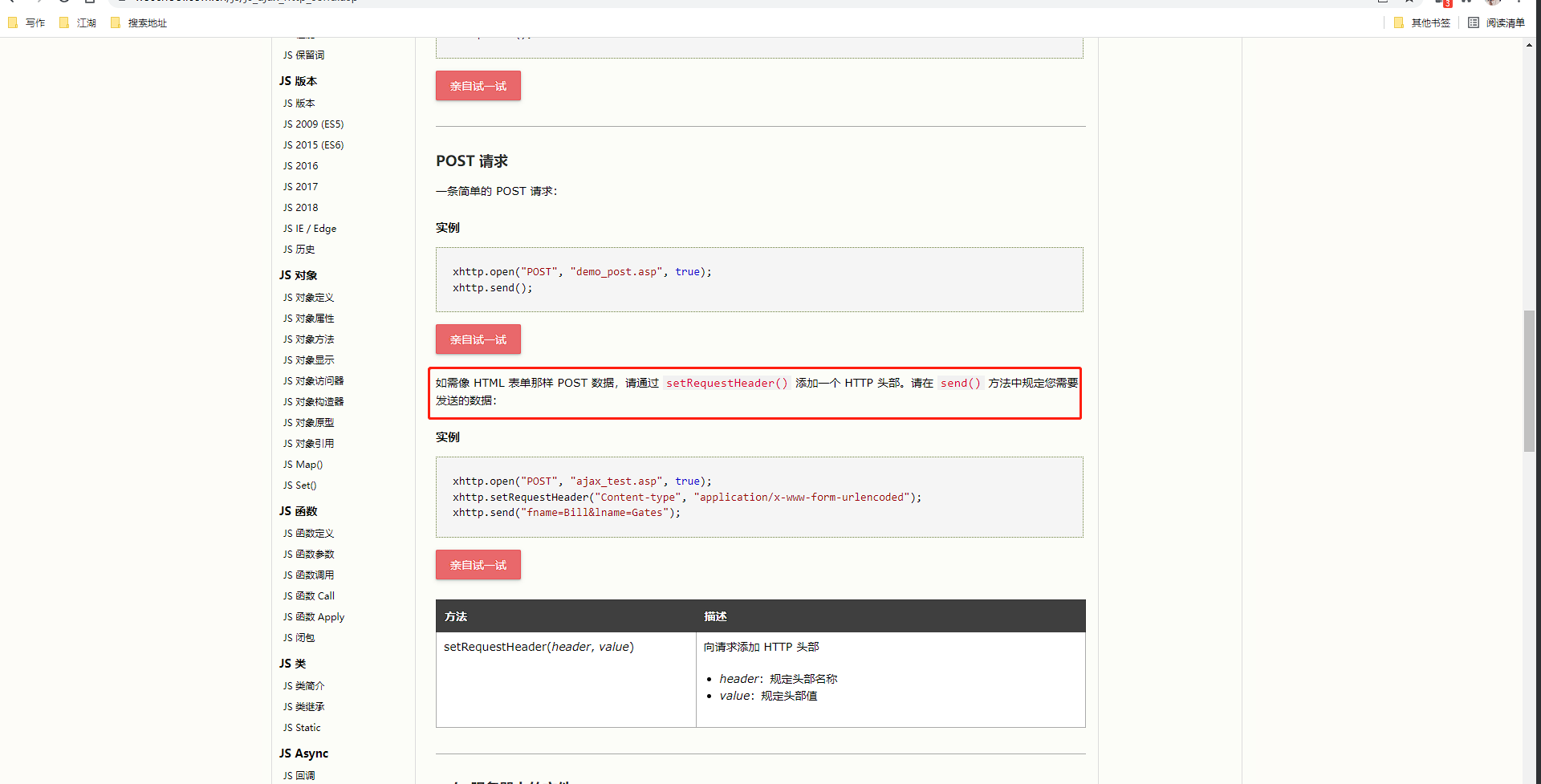Open the JS 保留词 sidebar link

tap(303, 55)
